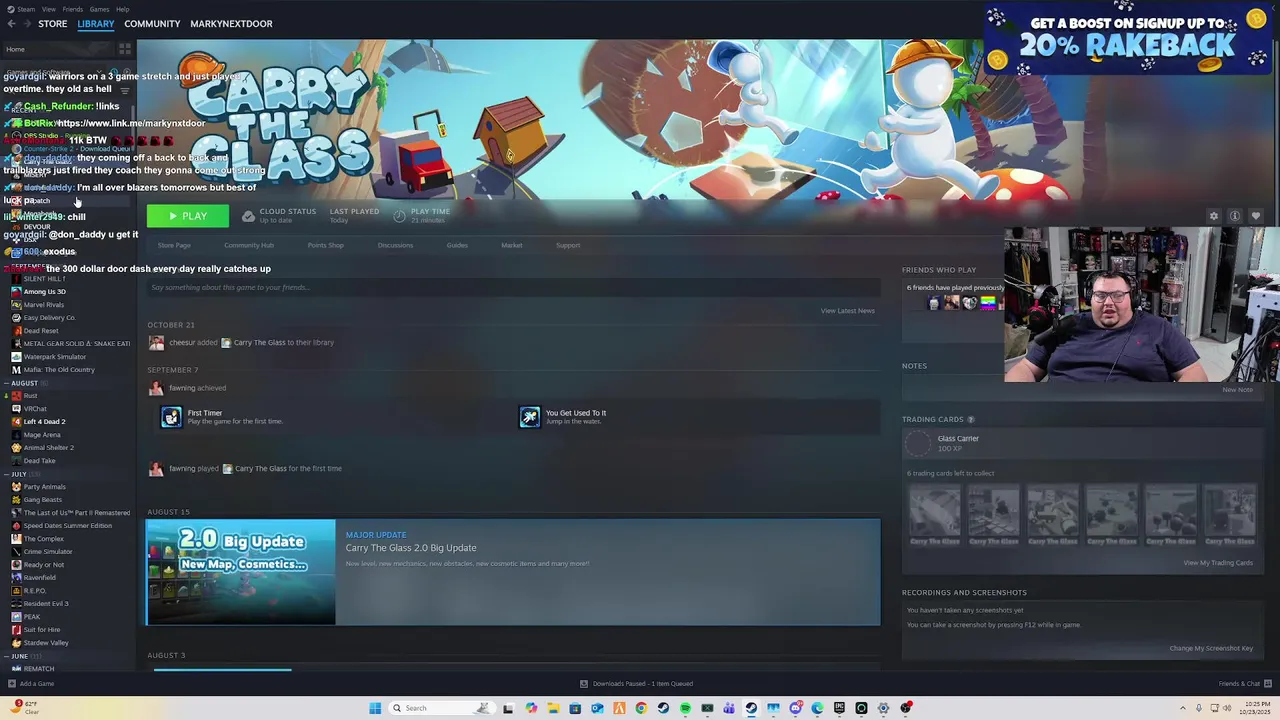Show hidden system tray icons
Viewport: 1280px width, 720px height.
tap(1183, 708)
